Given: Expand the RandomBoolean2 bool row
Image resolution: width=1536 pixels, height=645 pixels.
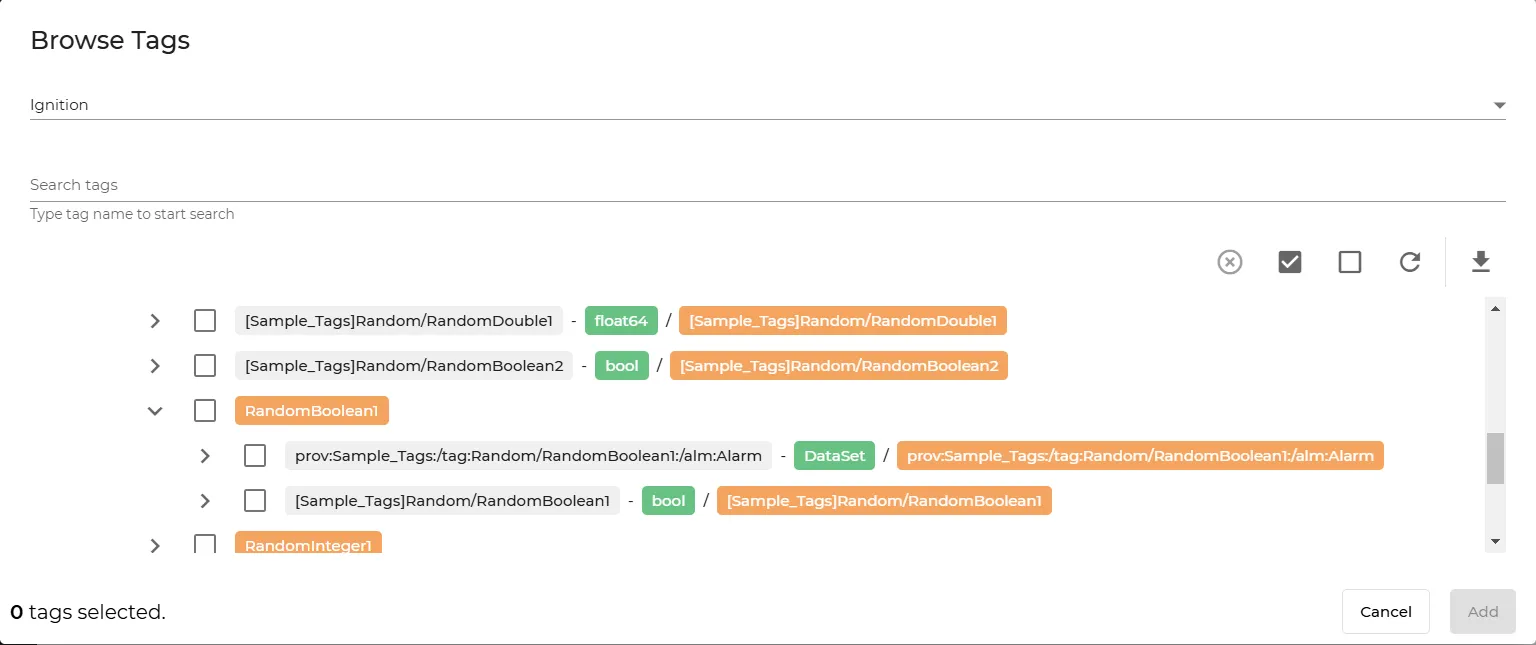Looking at the screenshot, I should (x=155, y=366).
